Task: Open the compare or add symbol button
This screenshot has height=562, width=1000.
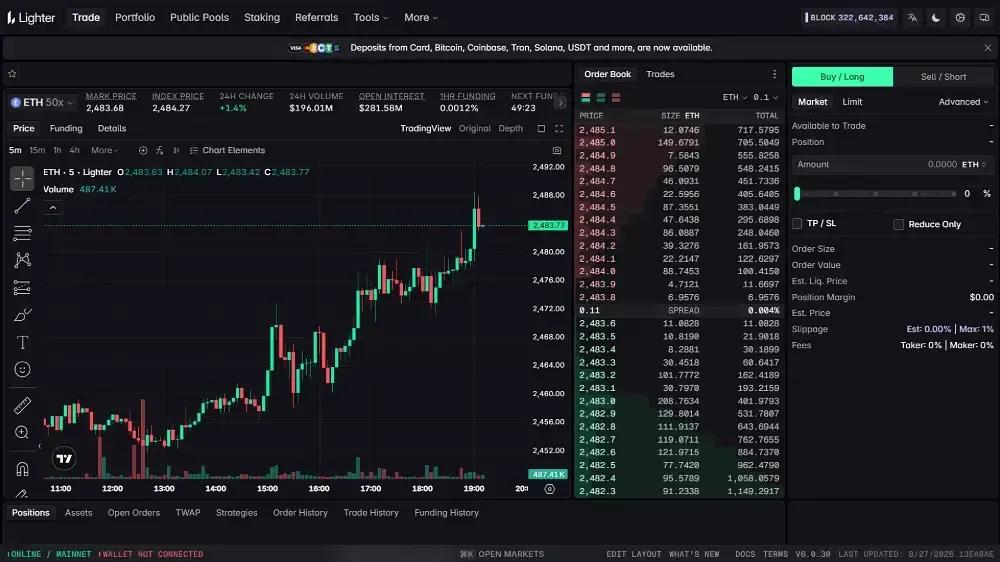Action: 143,151
